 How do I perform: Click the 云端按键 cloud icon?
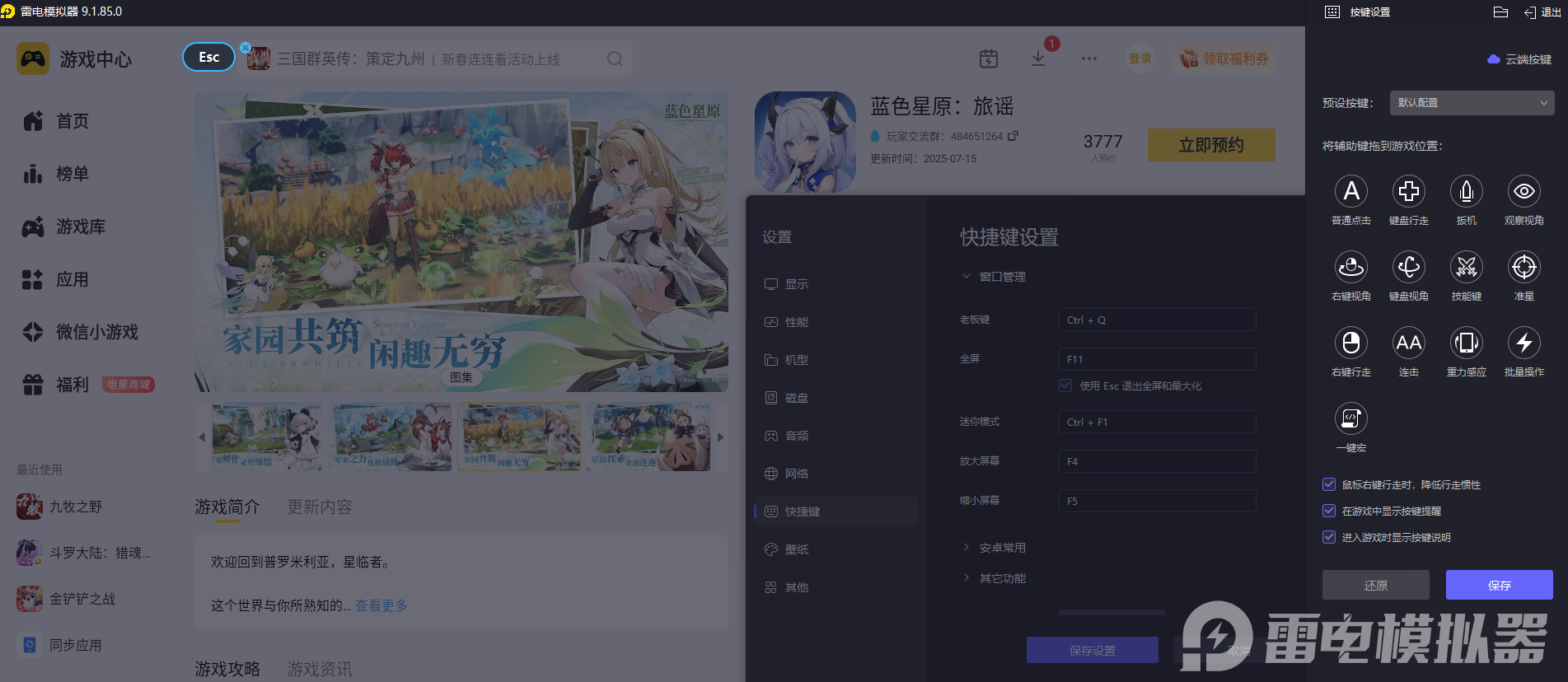(1493, 59)
